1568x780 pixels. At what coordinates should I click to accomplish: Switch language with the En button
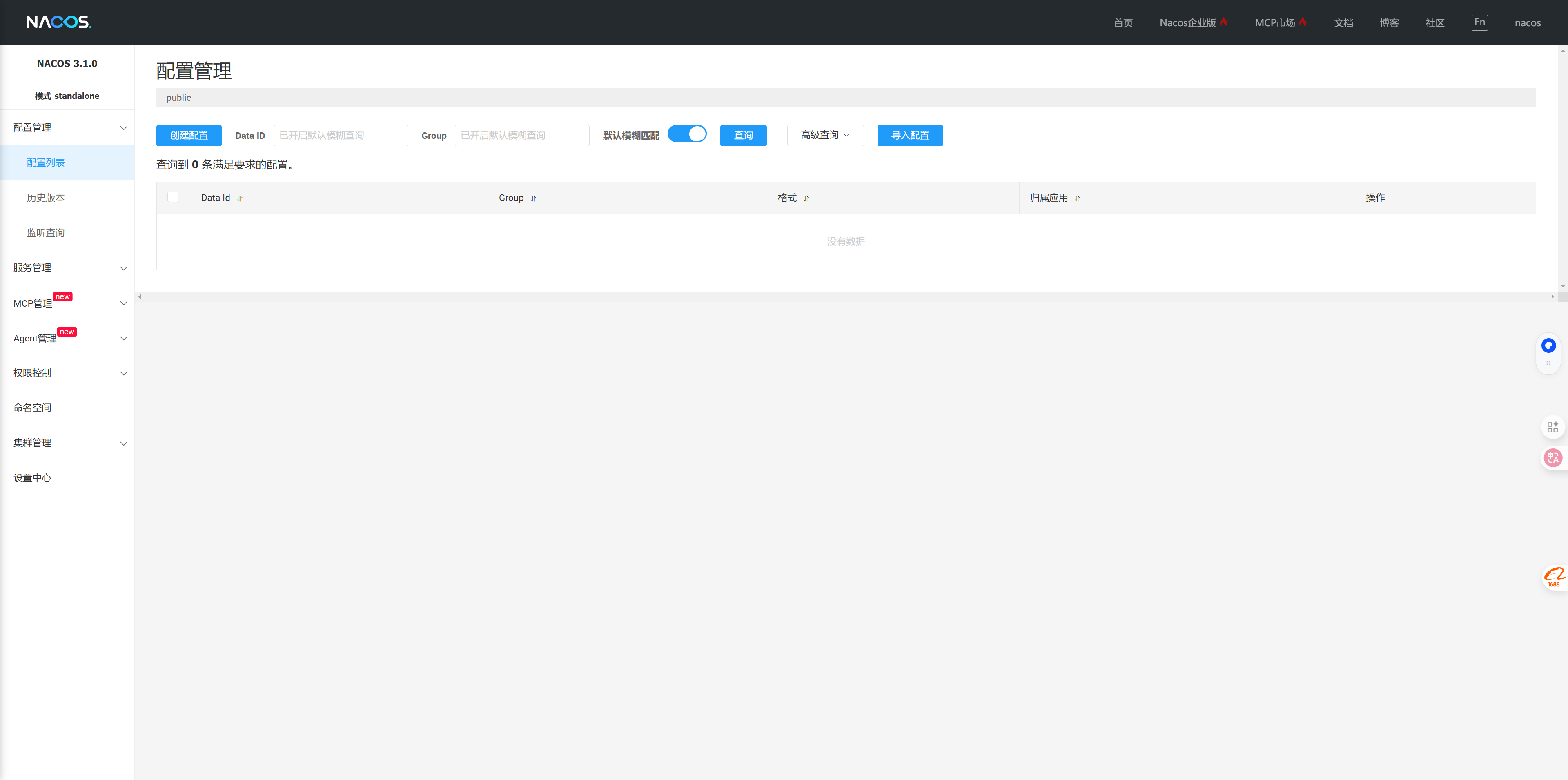click(x=1480, y=22)
